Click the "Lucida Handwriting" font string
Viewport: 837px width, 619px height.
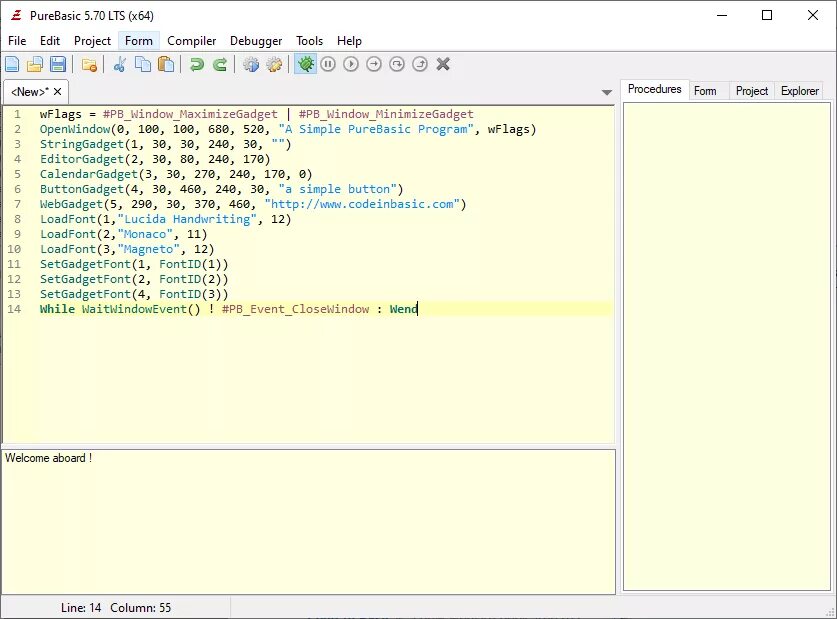pyautogui.click(x=187, y=219)
